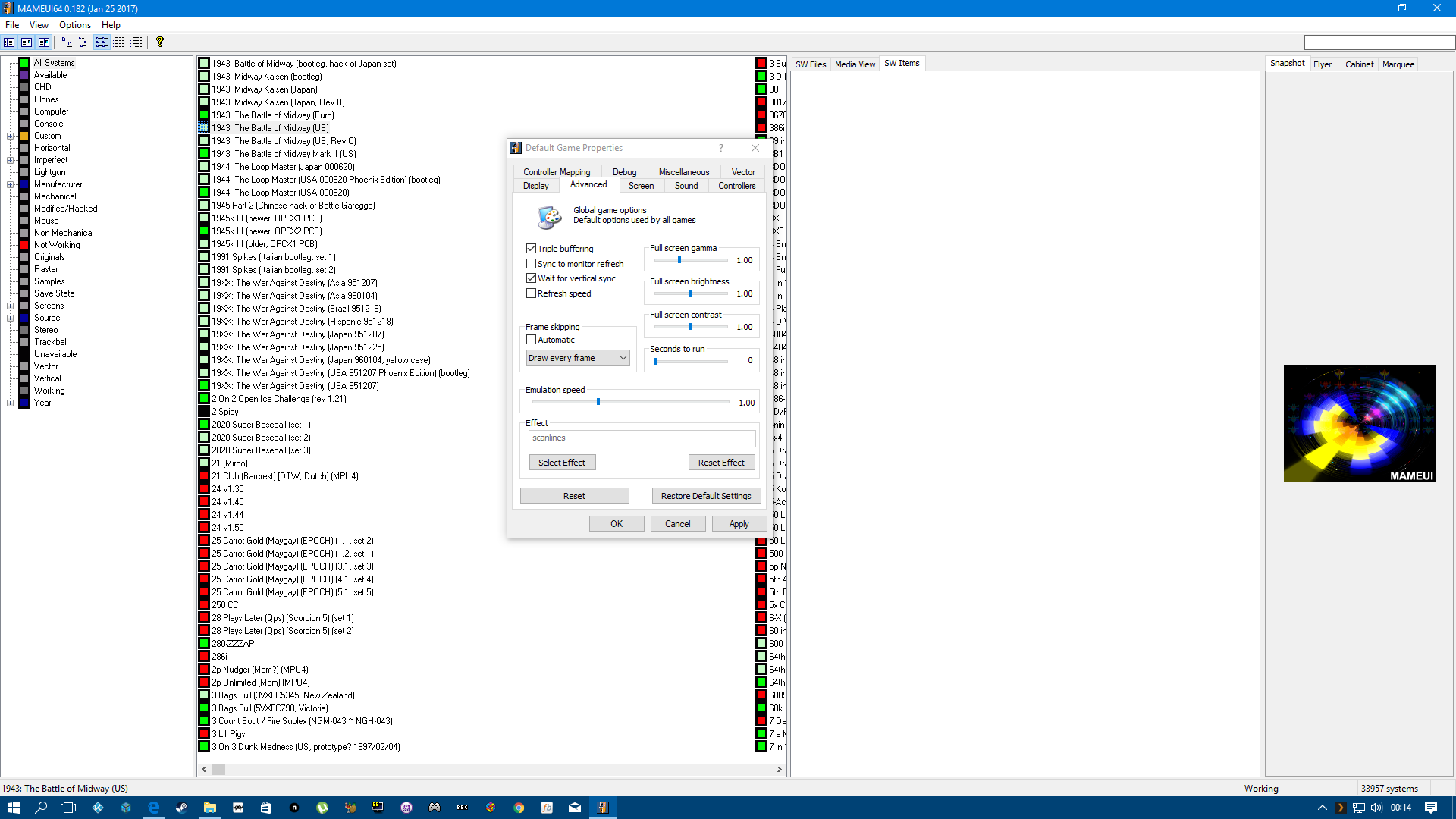Switch to the Sound tab
Image resolution: width=1456 pixels, height=819 pixels.
[686, 186]
